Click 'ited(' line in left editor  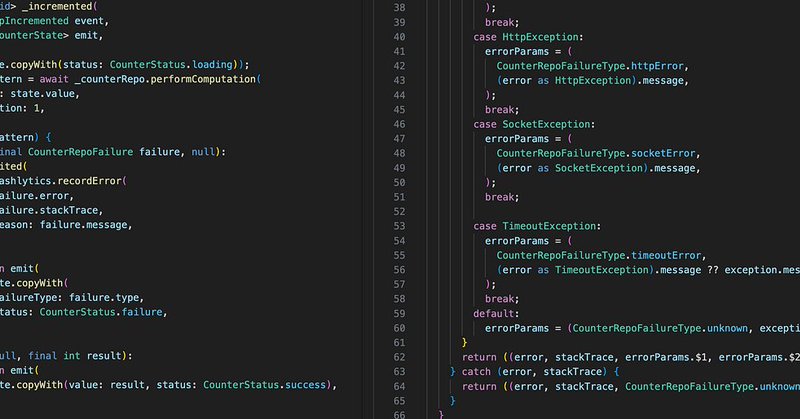click(x=13, y=167)
